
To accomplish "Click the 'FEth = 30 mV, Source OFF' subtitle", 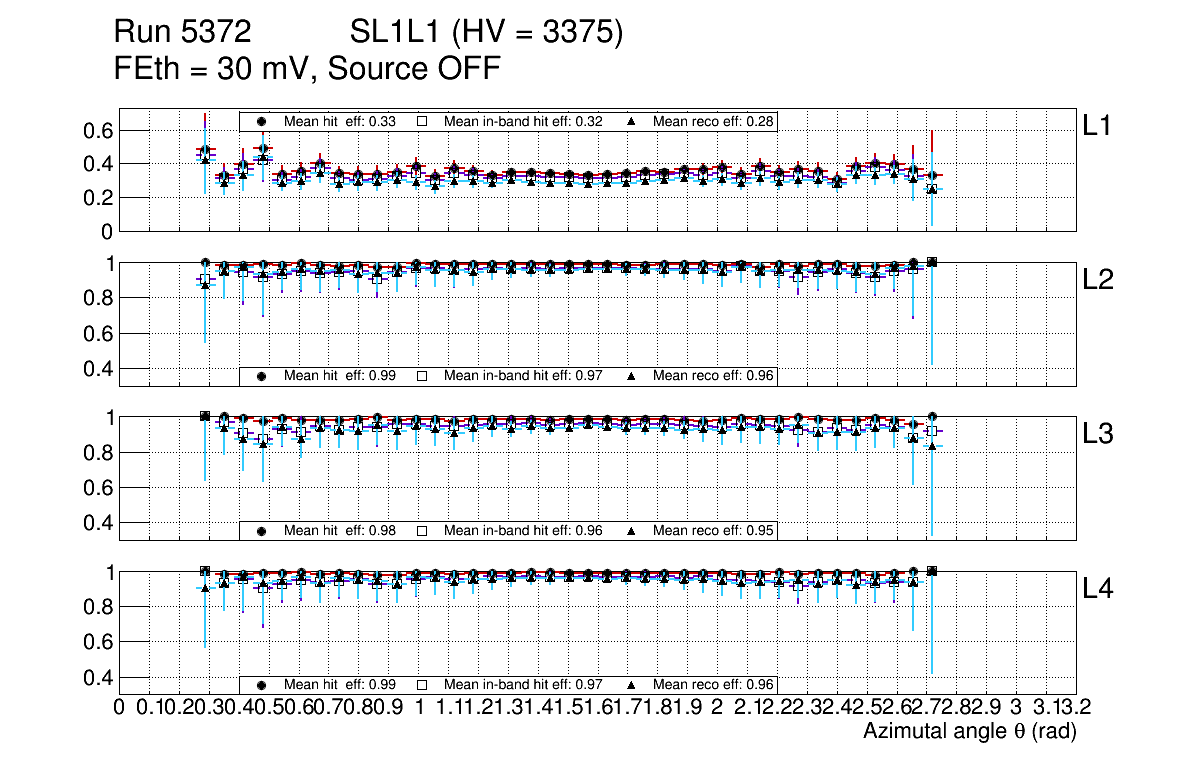I will point(307,69).
